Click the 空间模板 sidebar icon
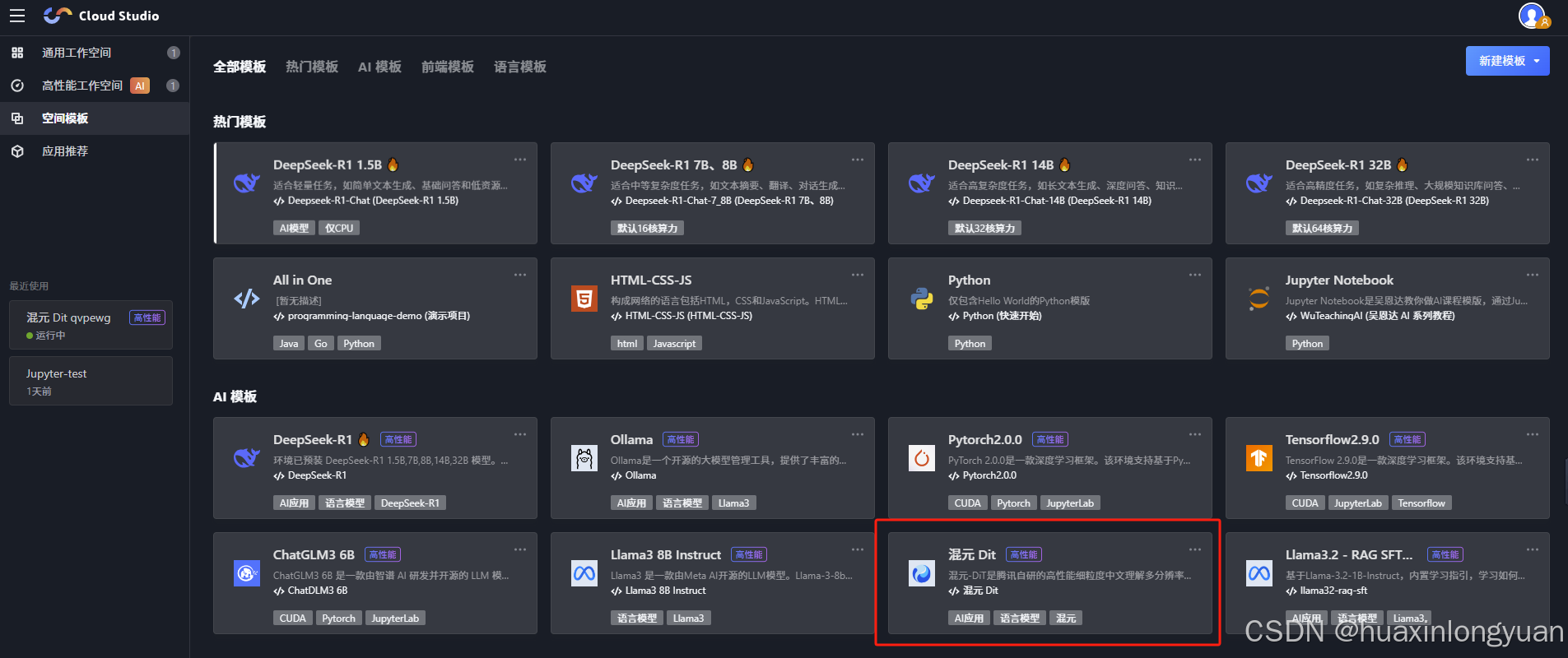This screenshot has width=1568, height=658. coord(17,118)
